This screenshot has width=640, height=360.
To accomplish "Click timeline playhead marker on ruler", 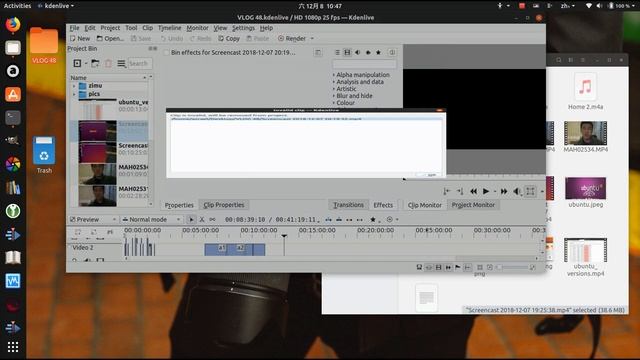I will [284, 236].
